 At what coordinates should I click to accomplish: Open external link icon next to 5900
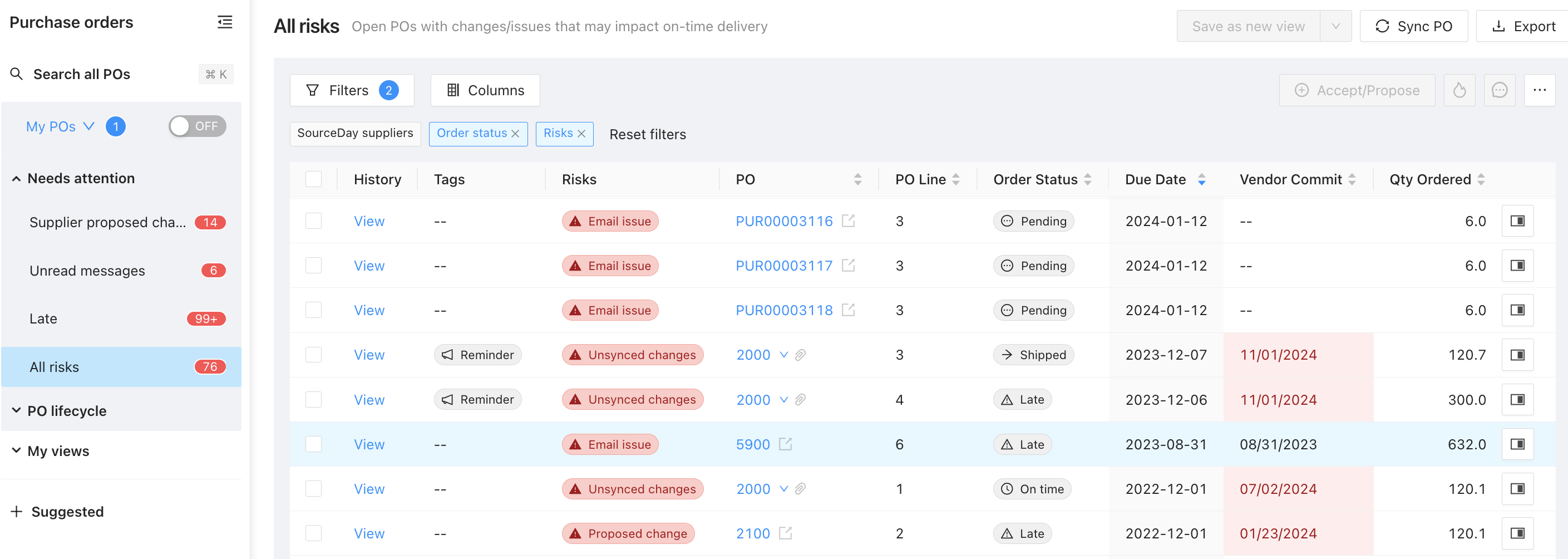click(785, 444)
